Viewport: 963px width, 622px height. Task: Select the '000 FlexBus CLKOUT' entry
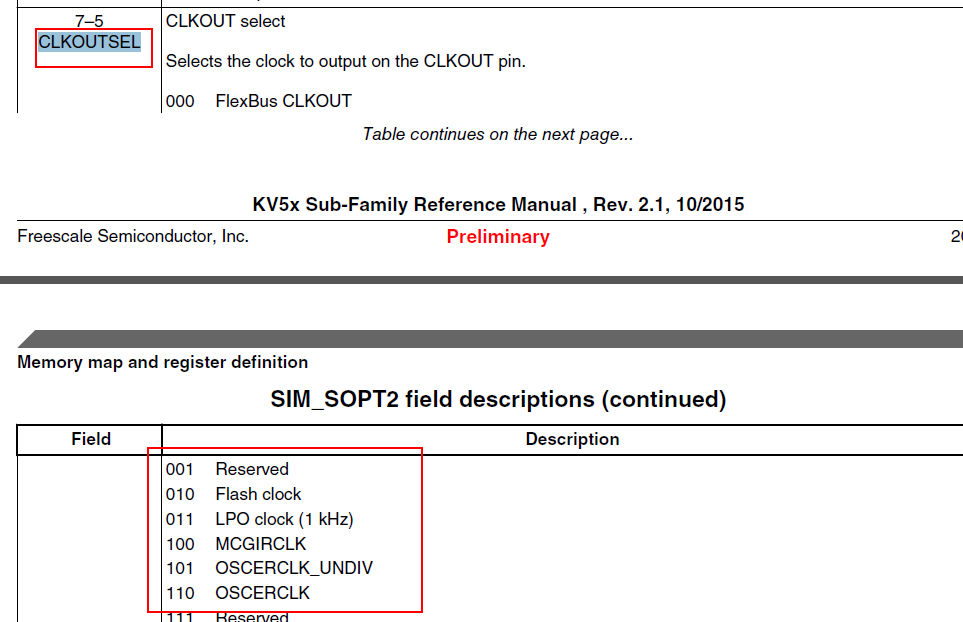pos(259,101)
